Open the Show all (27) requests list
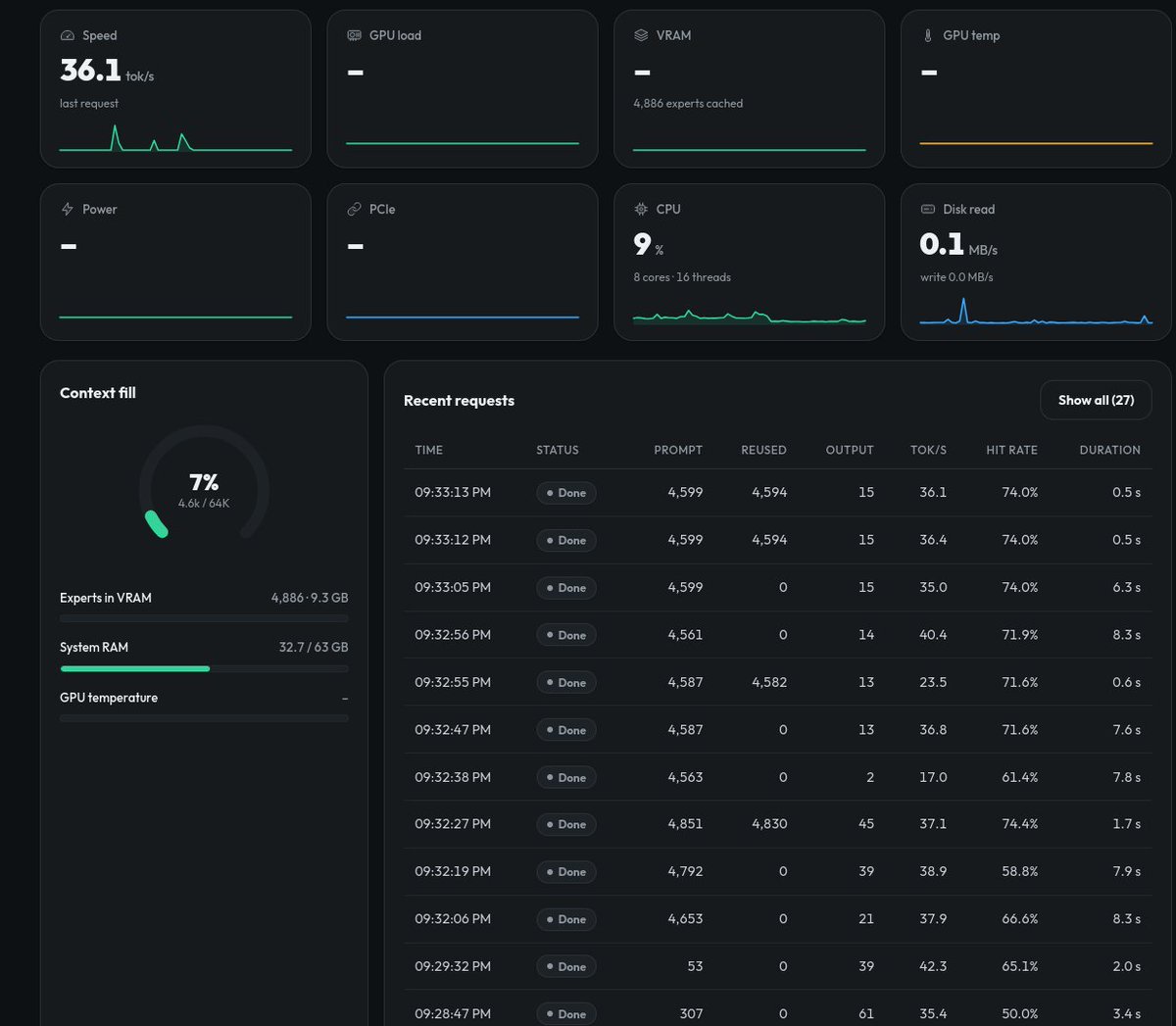Screen dimensions: 1176x1026 [x=1096, y=400]
